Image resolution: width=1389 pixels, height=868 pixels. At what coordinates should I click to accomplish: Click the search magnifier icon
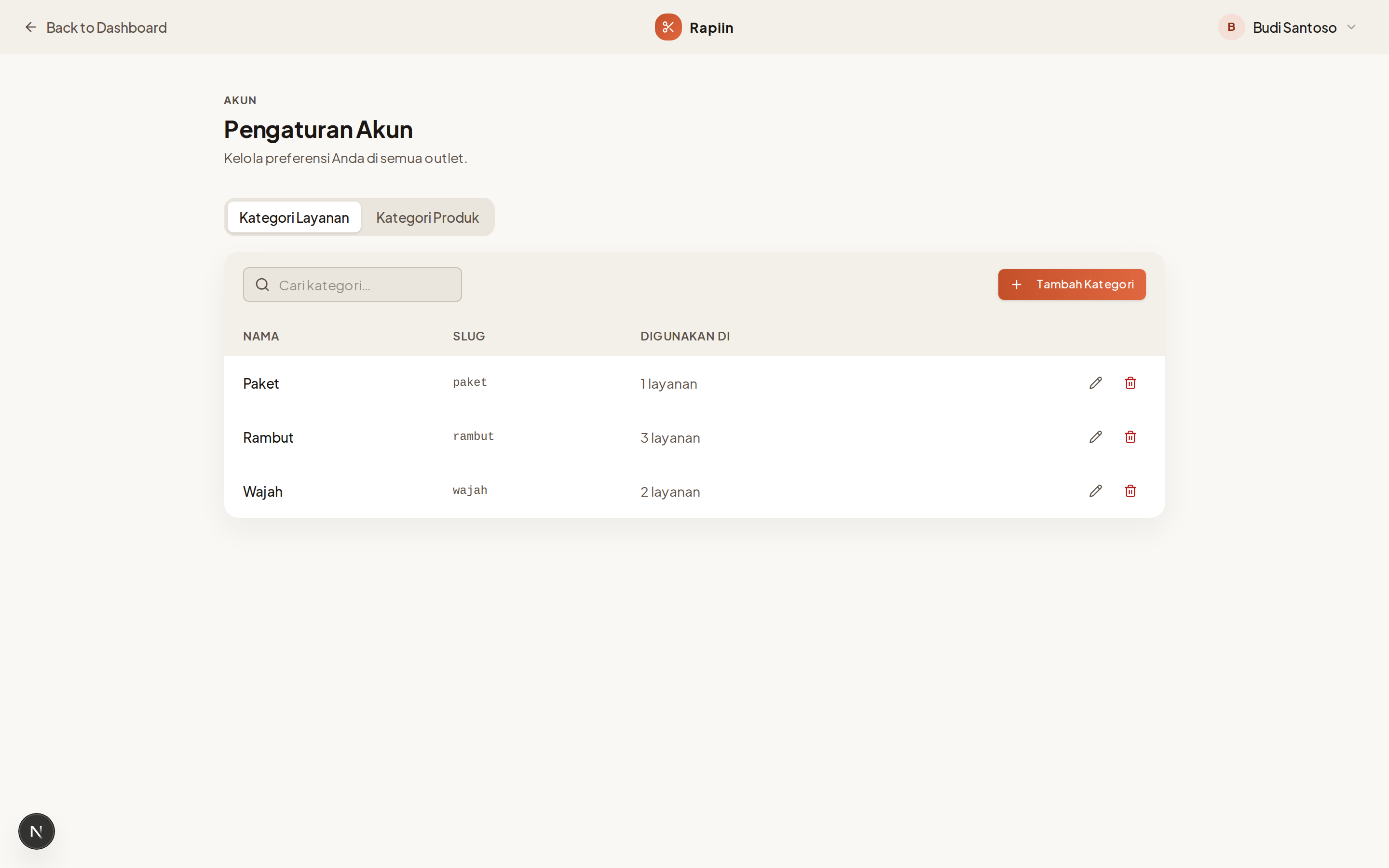(262, 285)
